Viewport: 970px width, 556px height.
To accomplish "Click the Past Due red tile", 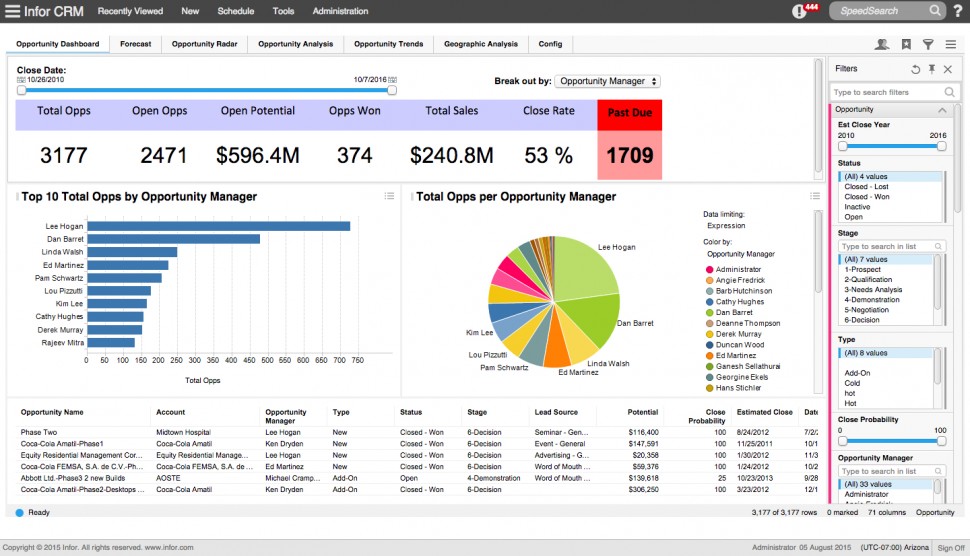I will click(x=630, y=140).
